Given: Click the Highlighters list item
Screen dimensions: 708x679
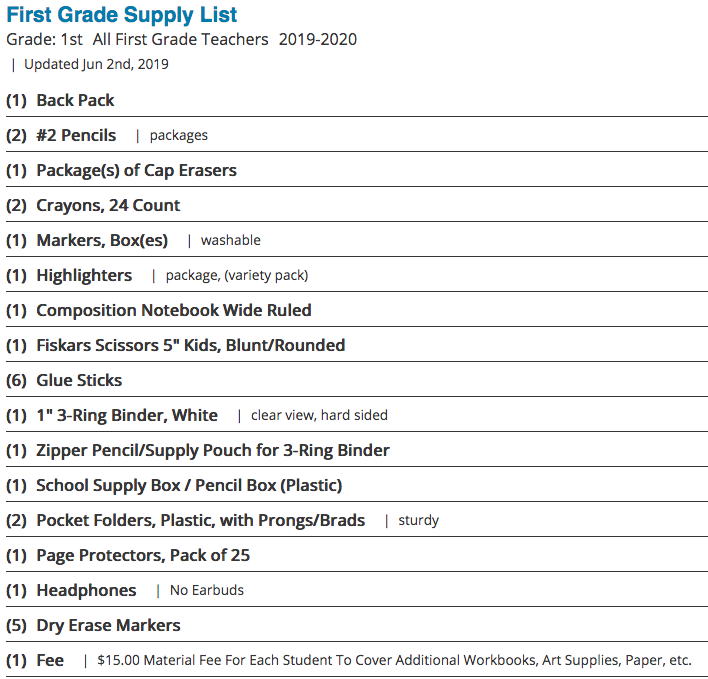Looking at the screenshot, I should point(84,275).
